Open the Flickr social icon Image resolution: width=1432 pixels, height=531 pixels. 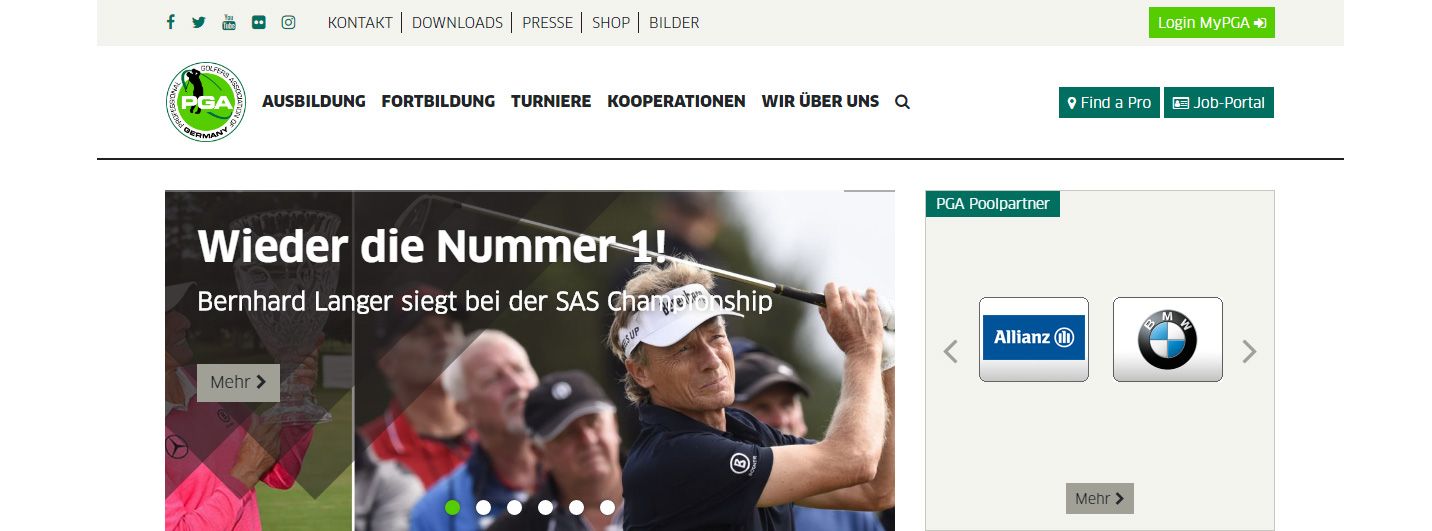259,22
